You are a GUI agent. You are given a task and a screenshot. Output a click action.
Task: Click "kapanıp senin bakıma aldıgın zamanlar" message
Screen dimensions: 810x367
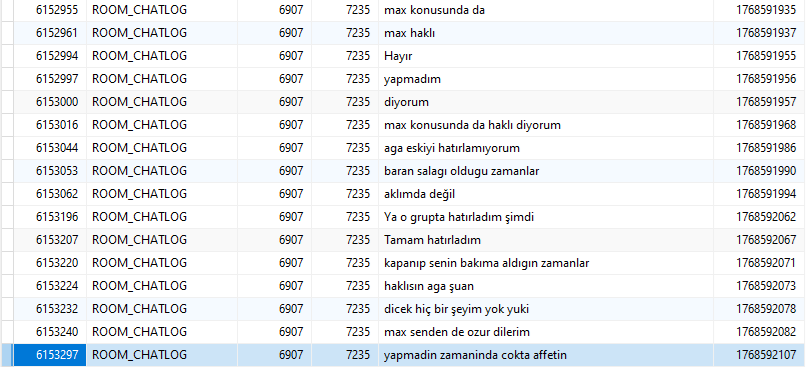(546, 263)
